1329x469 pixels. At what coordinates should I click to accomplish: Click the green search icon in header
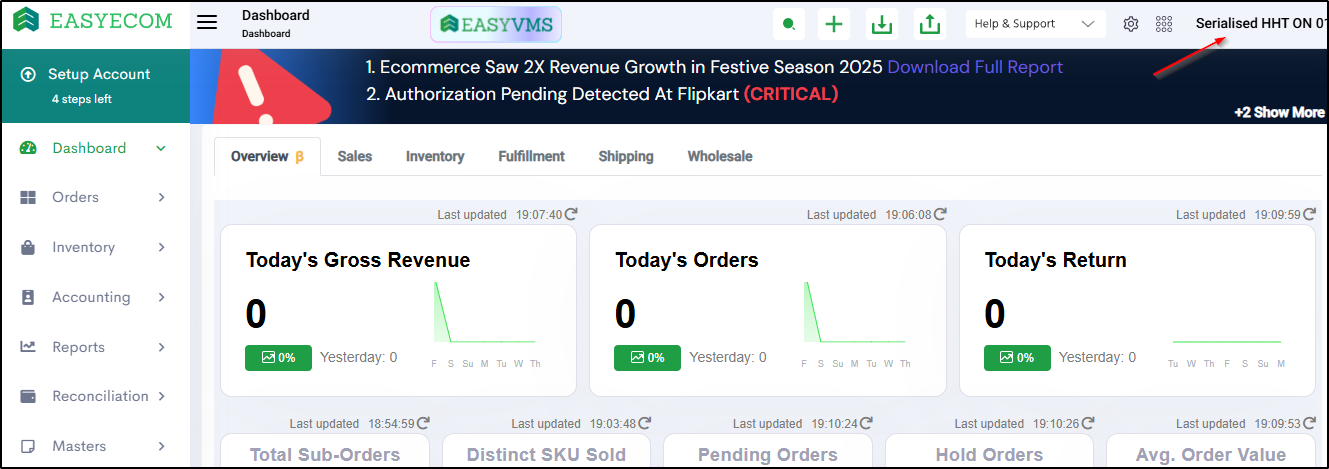pyautogui.click(x=790, y=25)
